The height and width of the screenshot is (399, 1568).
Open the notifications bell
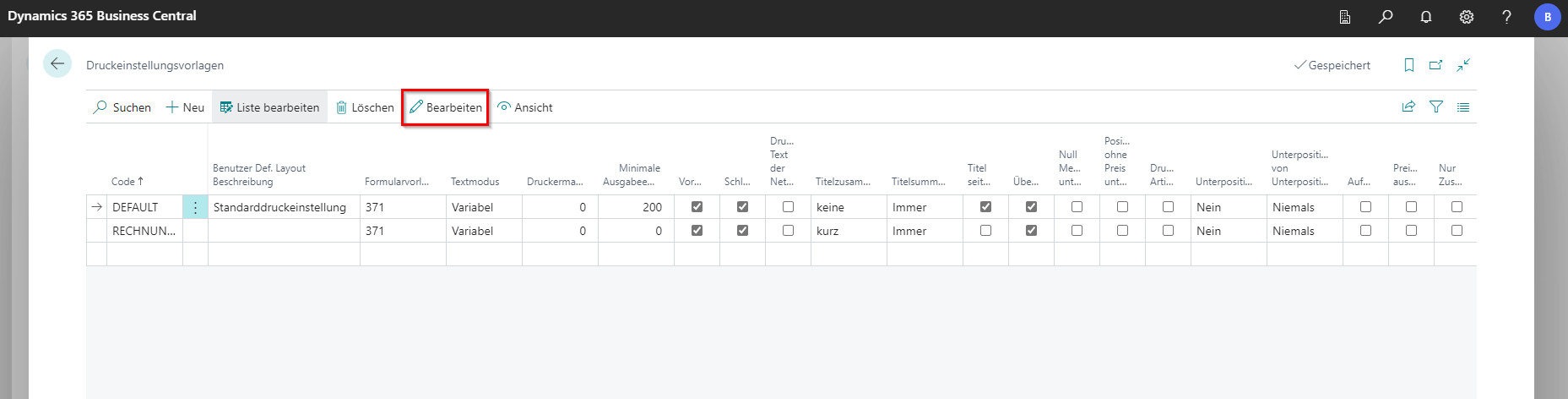1426,17
